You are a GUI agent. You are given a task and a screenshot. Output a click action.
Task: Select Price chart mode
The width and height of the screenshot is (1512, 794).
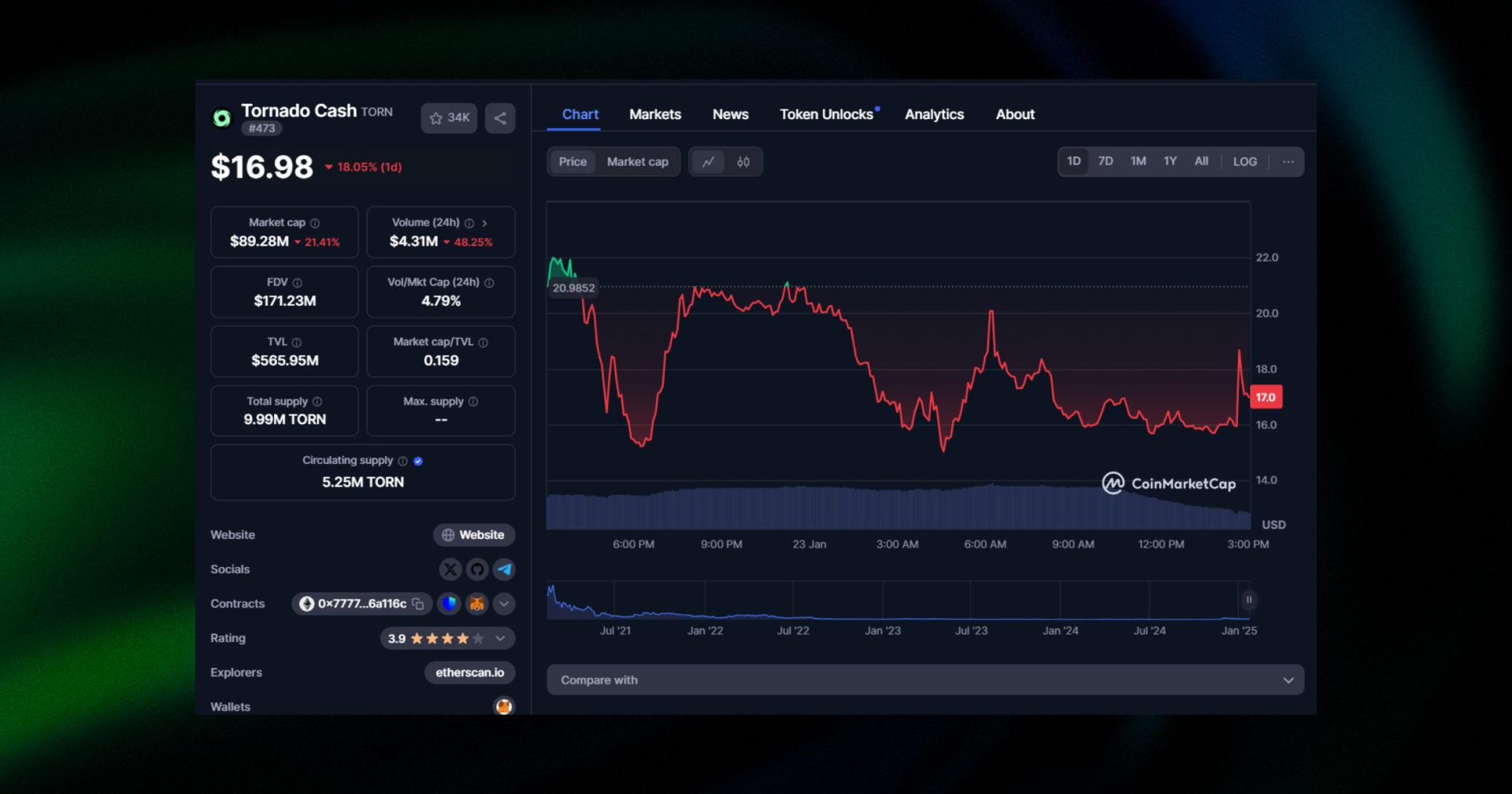click(x=573, y=161)
